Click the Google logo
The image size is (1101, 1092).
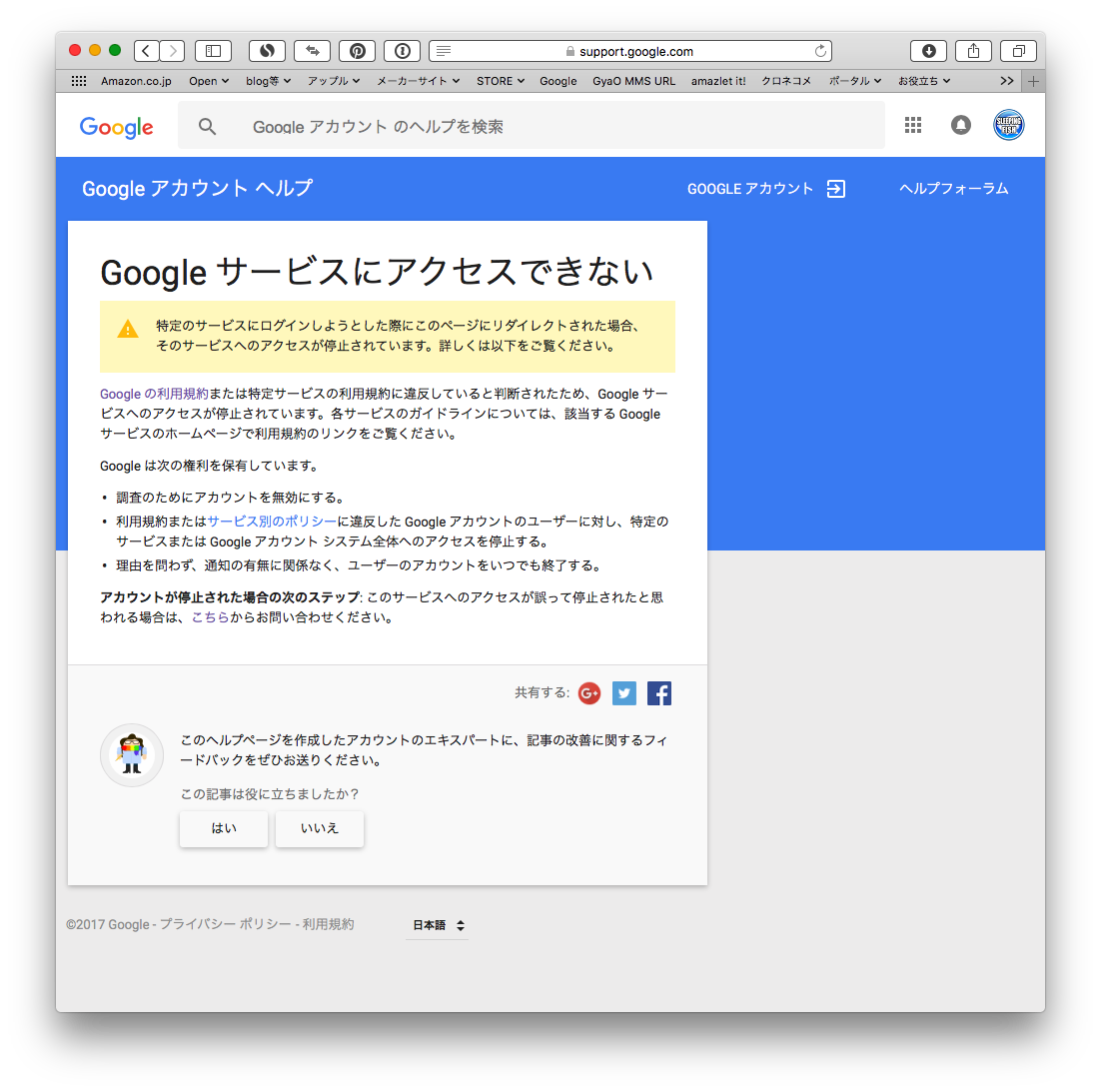[117, 127]
